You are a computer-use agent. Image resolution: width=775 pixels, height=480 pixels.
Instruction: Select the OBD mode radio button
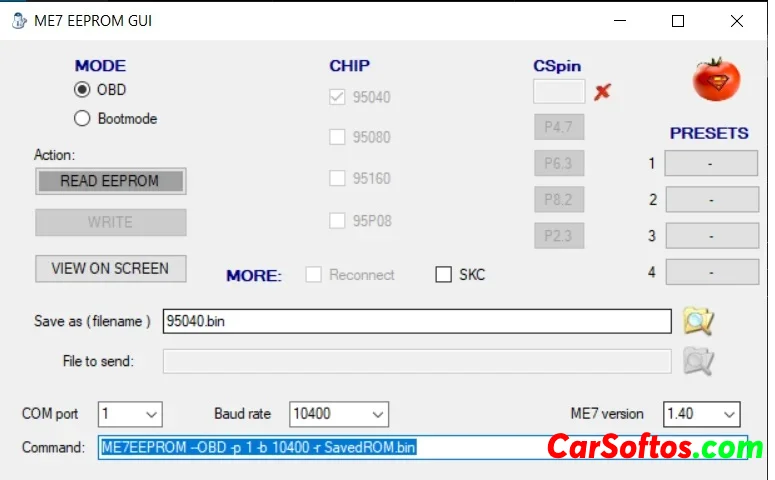[82, 90]
